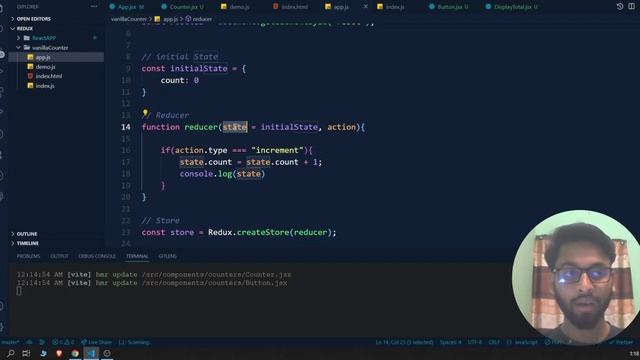Open the Brave browser taskbar icon
640x360 pixels.
click(59, 353)
